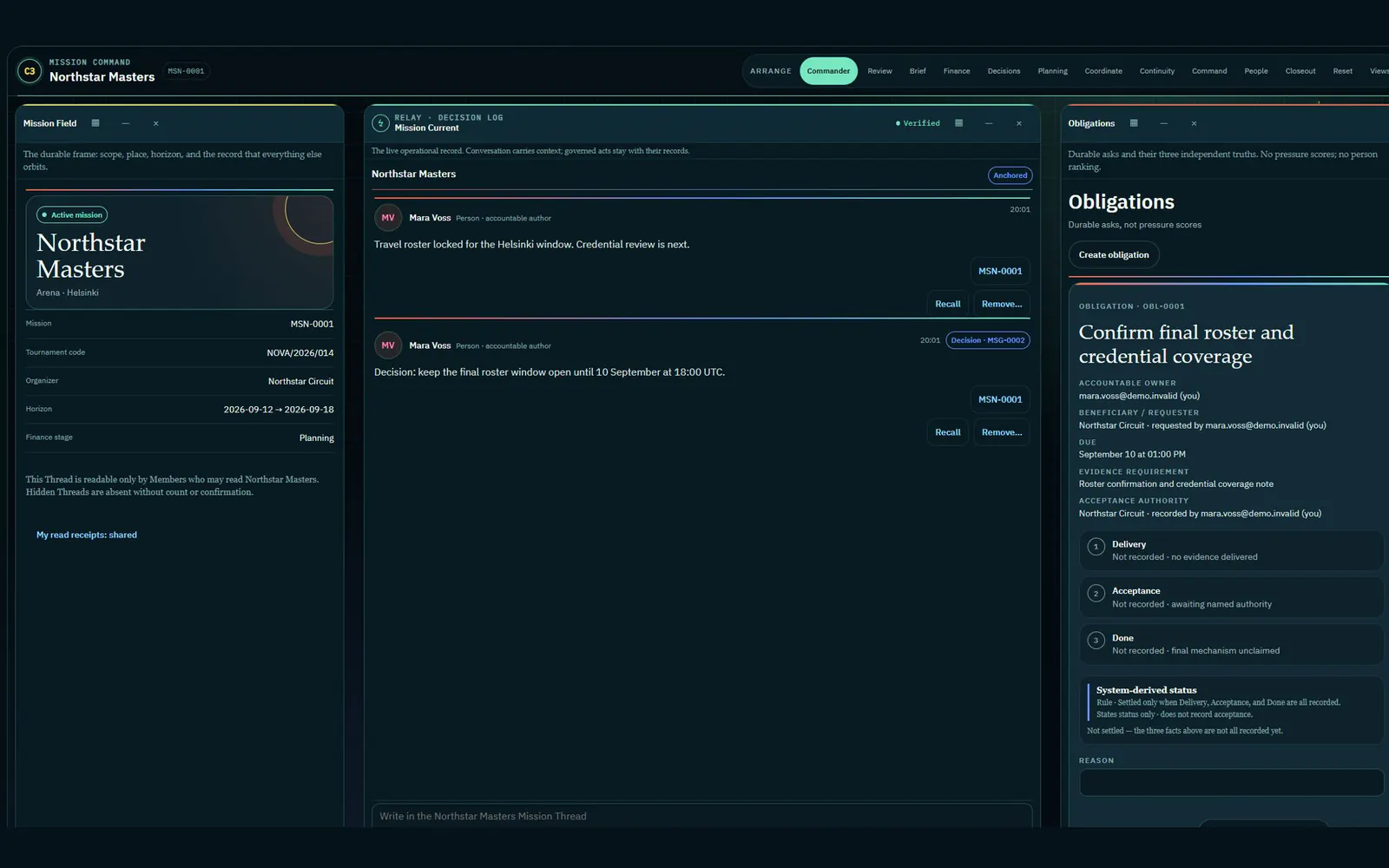This screenshot has height=868, width=1389.
Task: Click the due date 'September 10 at 01:00 PM'
Action: pyautogui.click(x=1132, y=454)
